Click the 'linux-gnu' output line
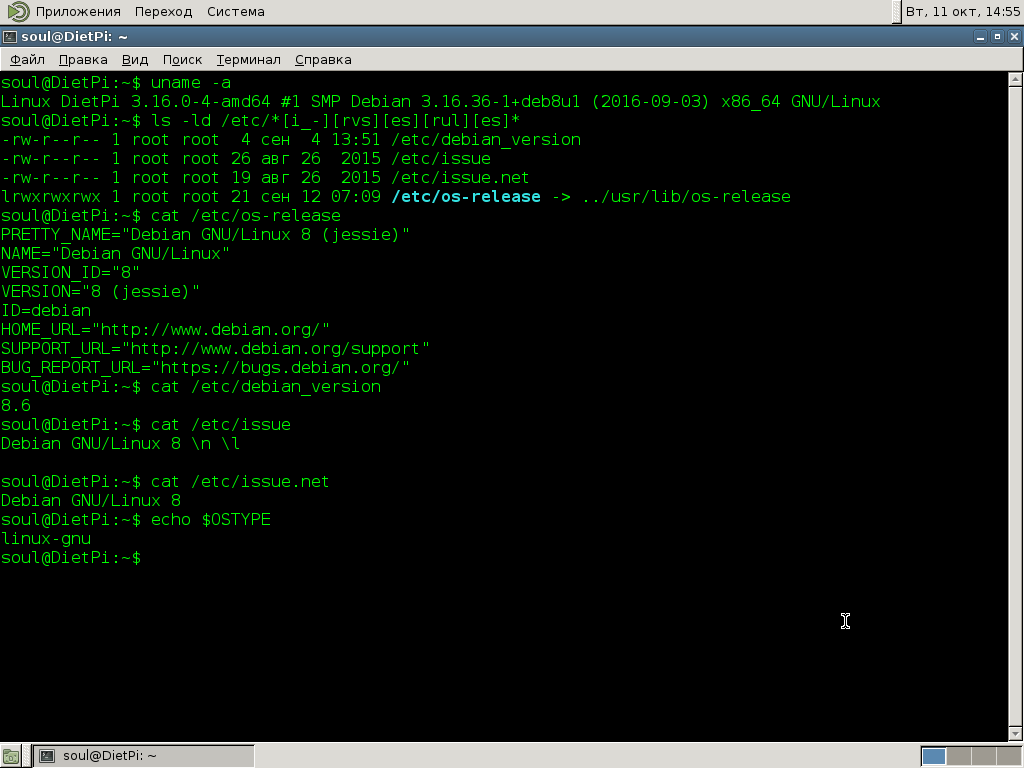This screenshot has width=1024, height=768. pos(46,539)
